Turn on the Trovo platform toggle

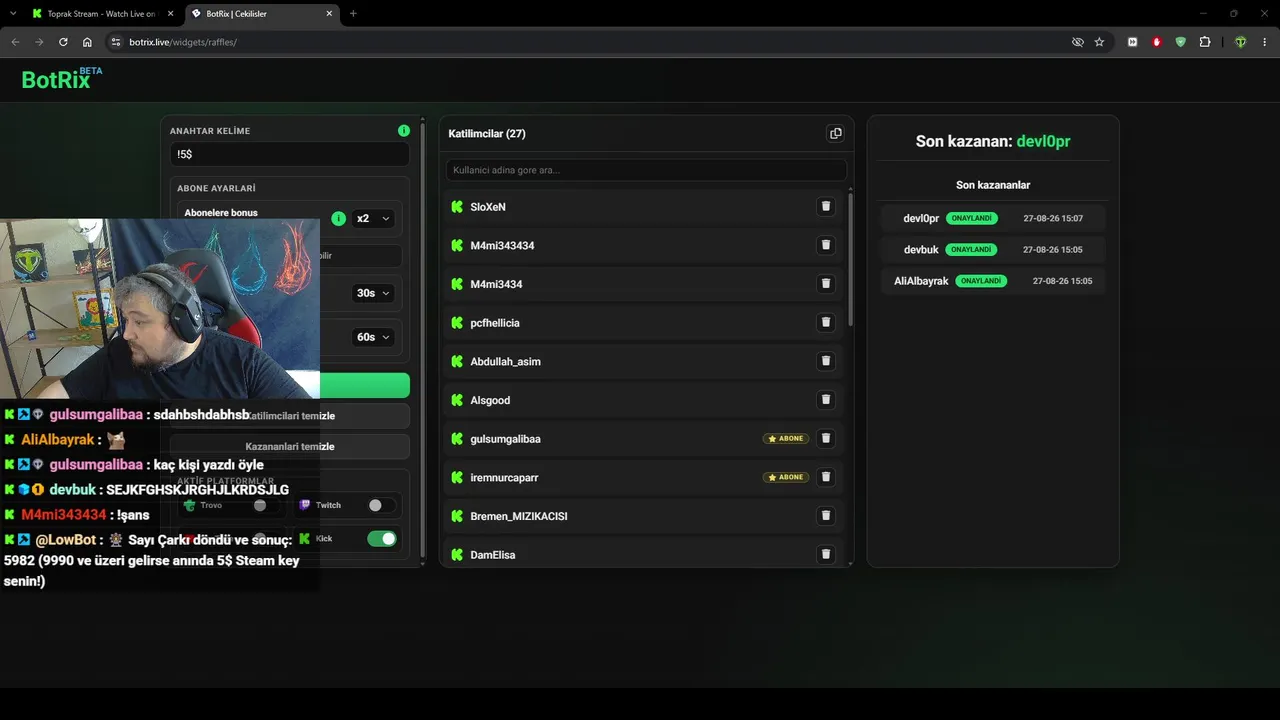coord(265,505)
